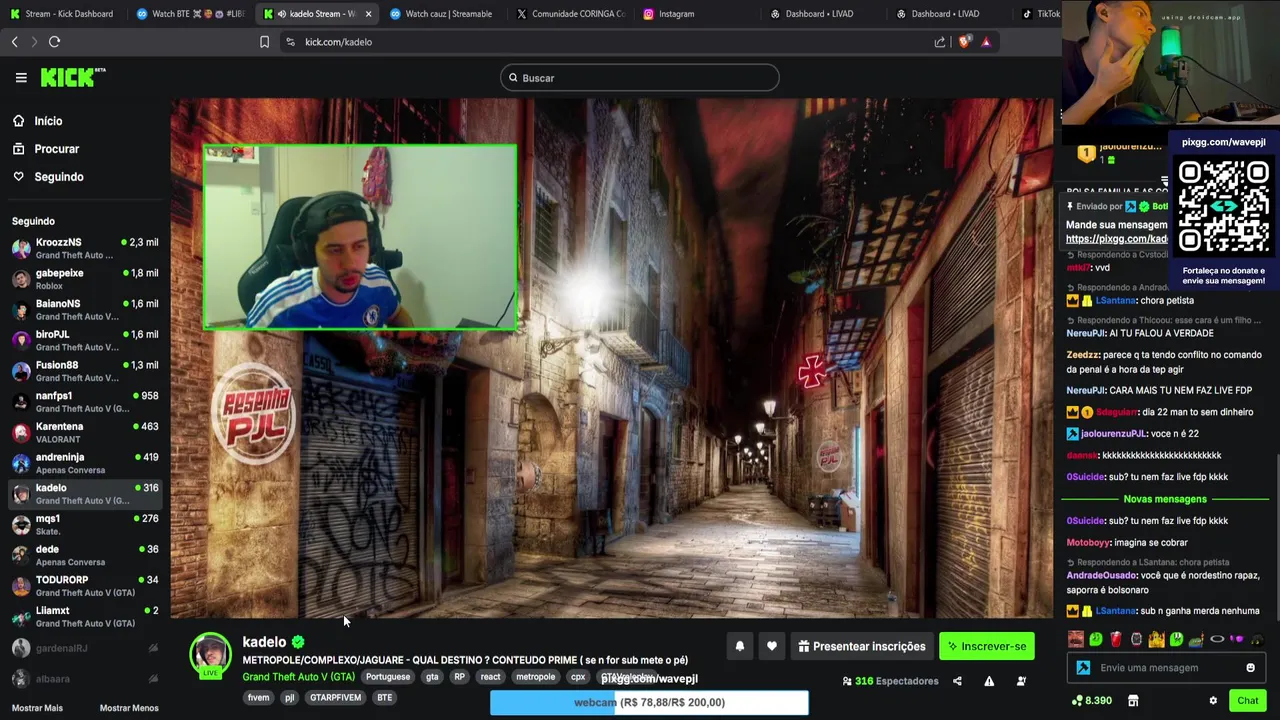Click the Brave shields icon
The image size is (1280, 720).
click(964, 42)
